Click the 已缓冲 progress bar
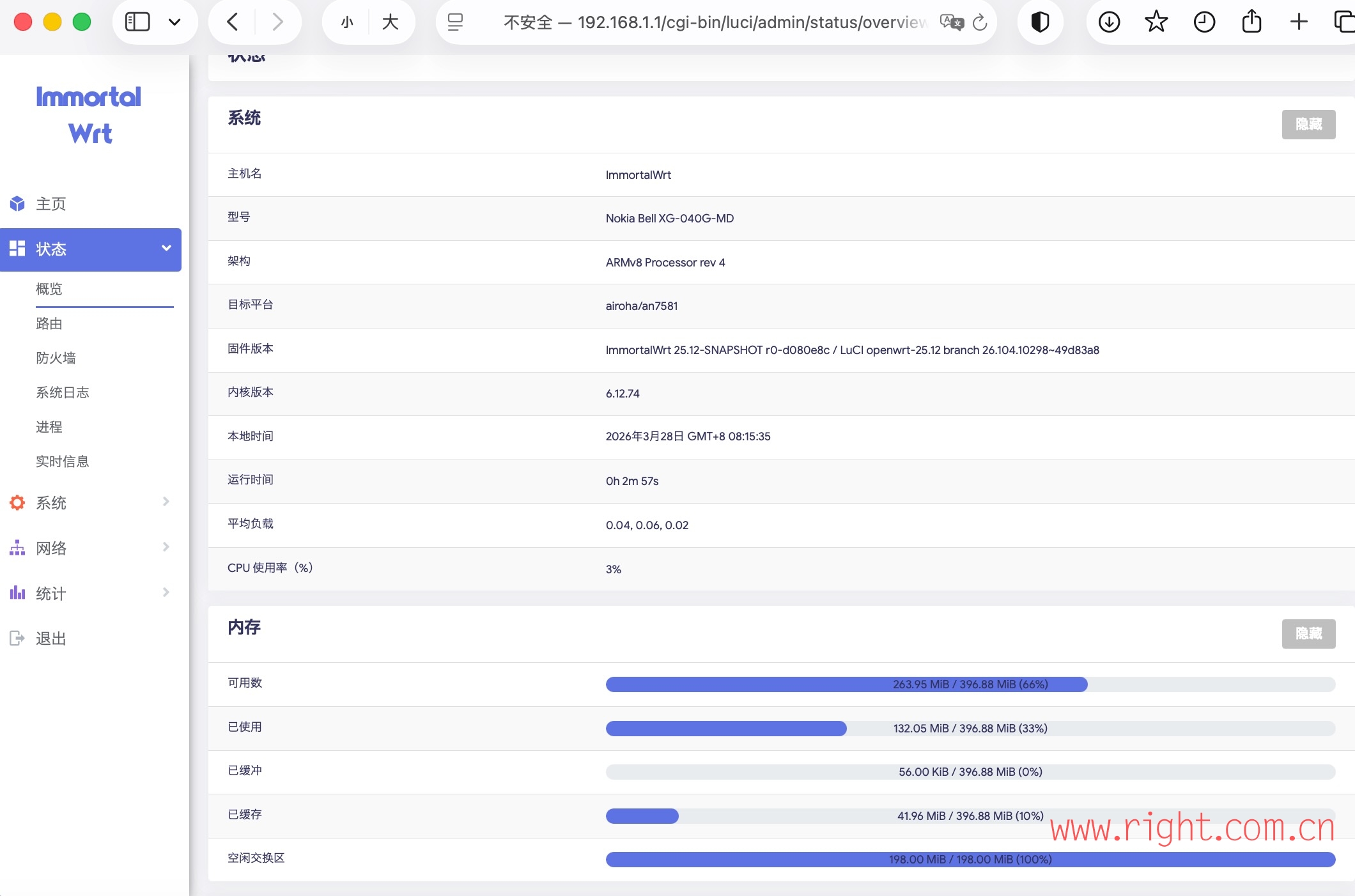Viewport: 1355px width, 896px height. 970,772
